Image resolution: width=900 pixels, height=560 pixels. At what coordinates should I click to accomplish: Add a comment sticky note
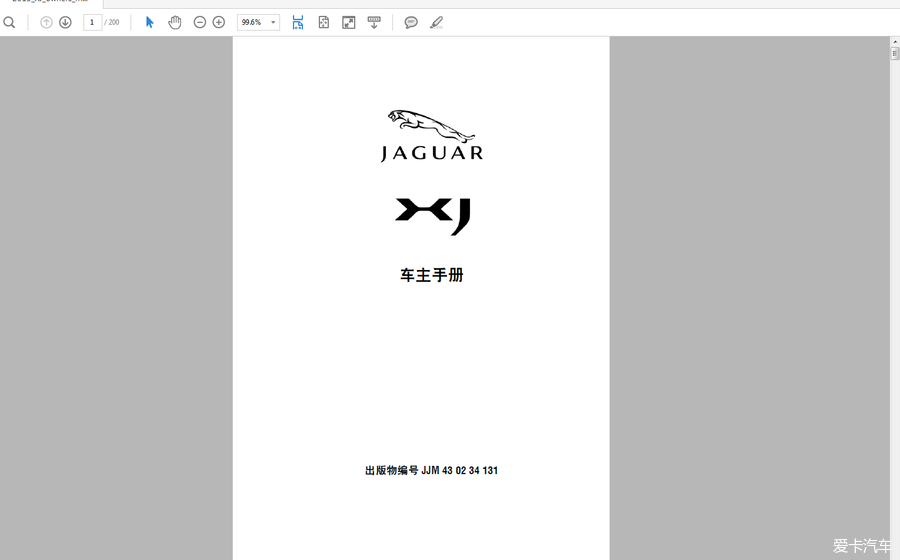point(411,22)
